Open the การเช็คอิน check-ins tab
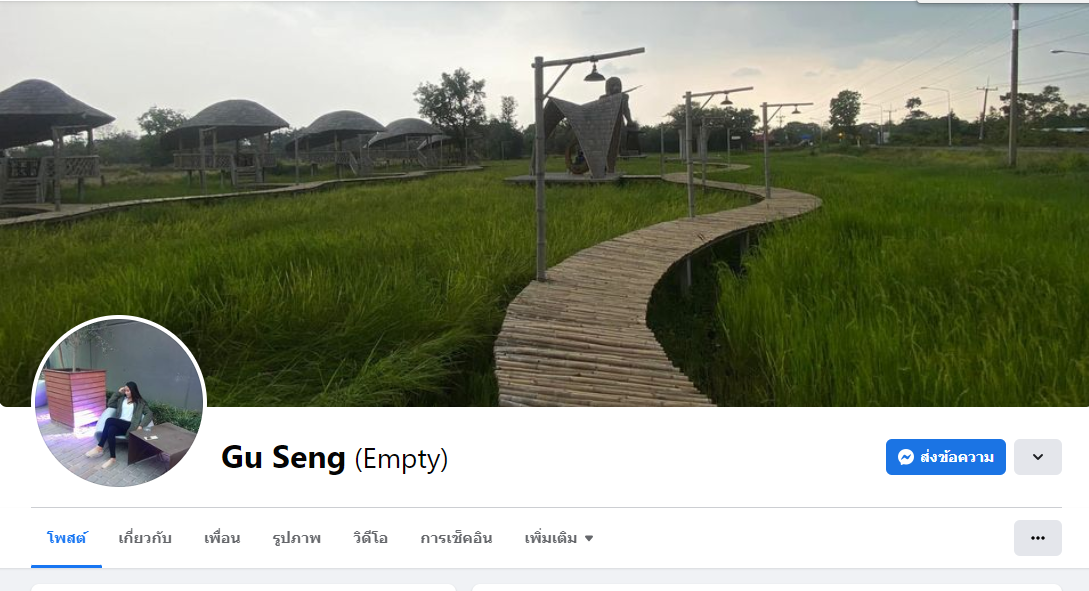The width and height of the screenshot is (1089, 591). point(456,538)
